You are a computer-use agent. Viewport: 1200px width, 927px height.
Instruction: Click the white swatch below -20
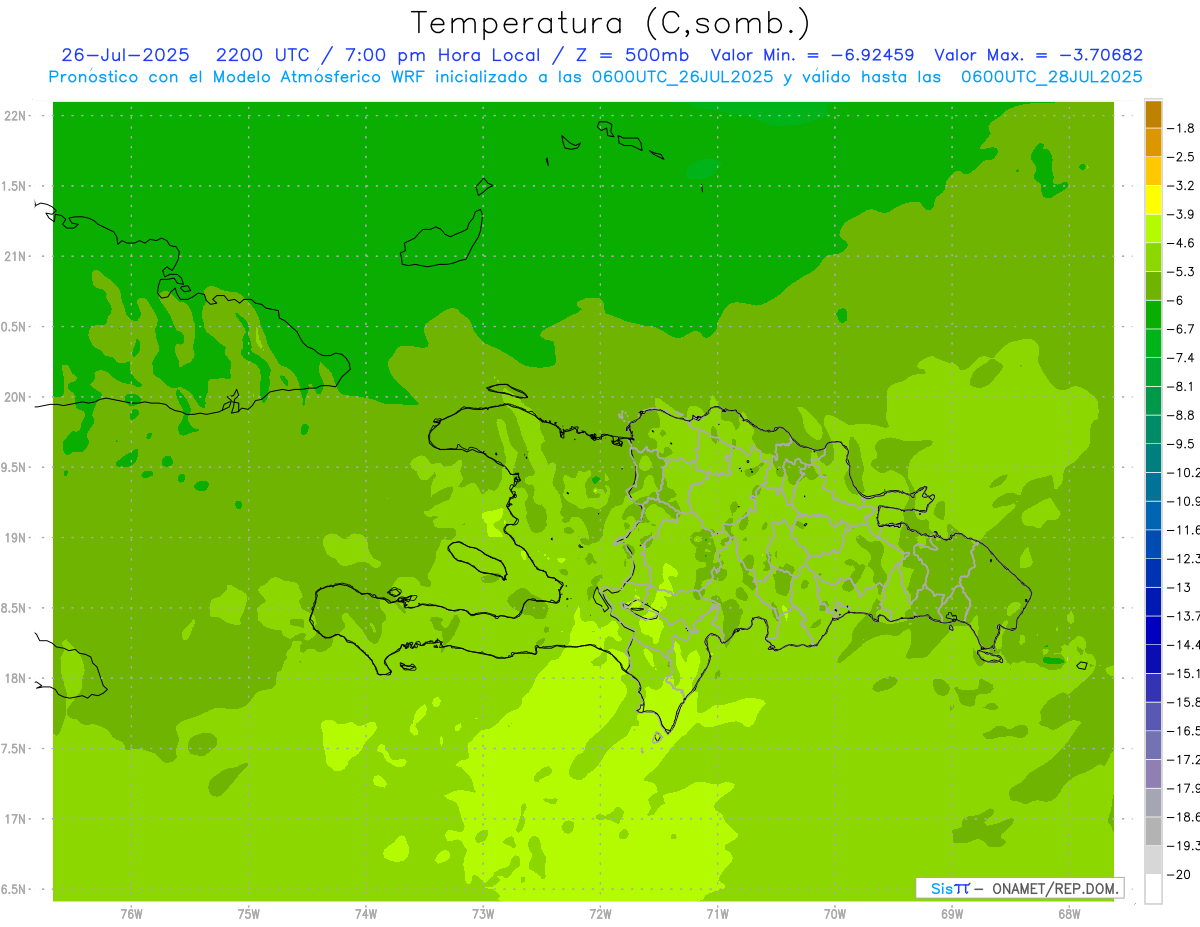[1153, 888]
